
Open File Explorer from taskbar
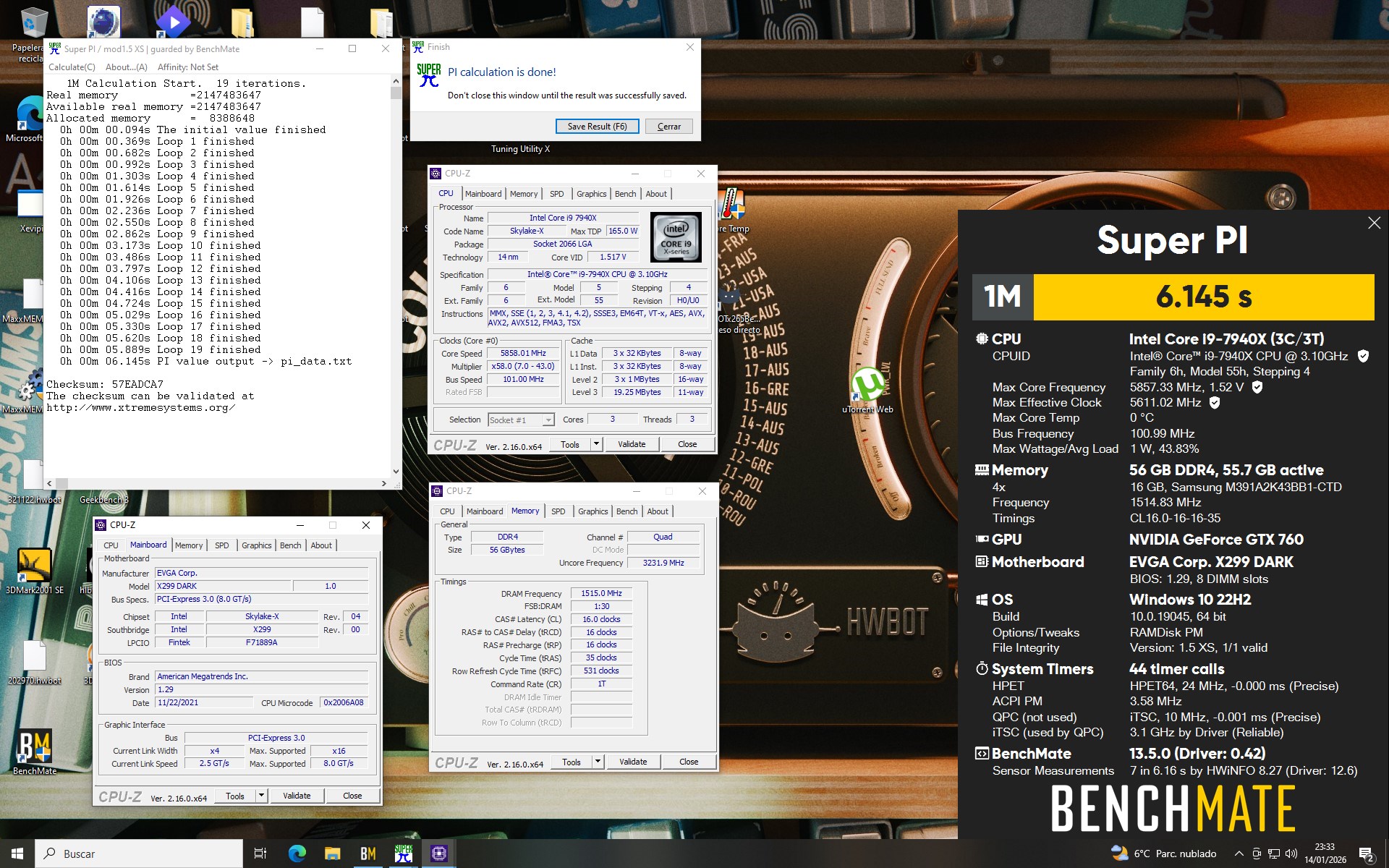point(332,854)
